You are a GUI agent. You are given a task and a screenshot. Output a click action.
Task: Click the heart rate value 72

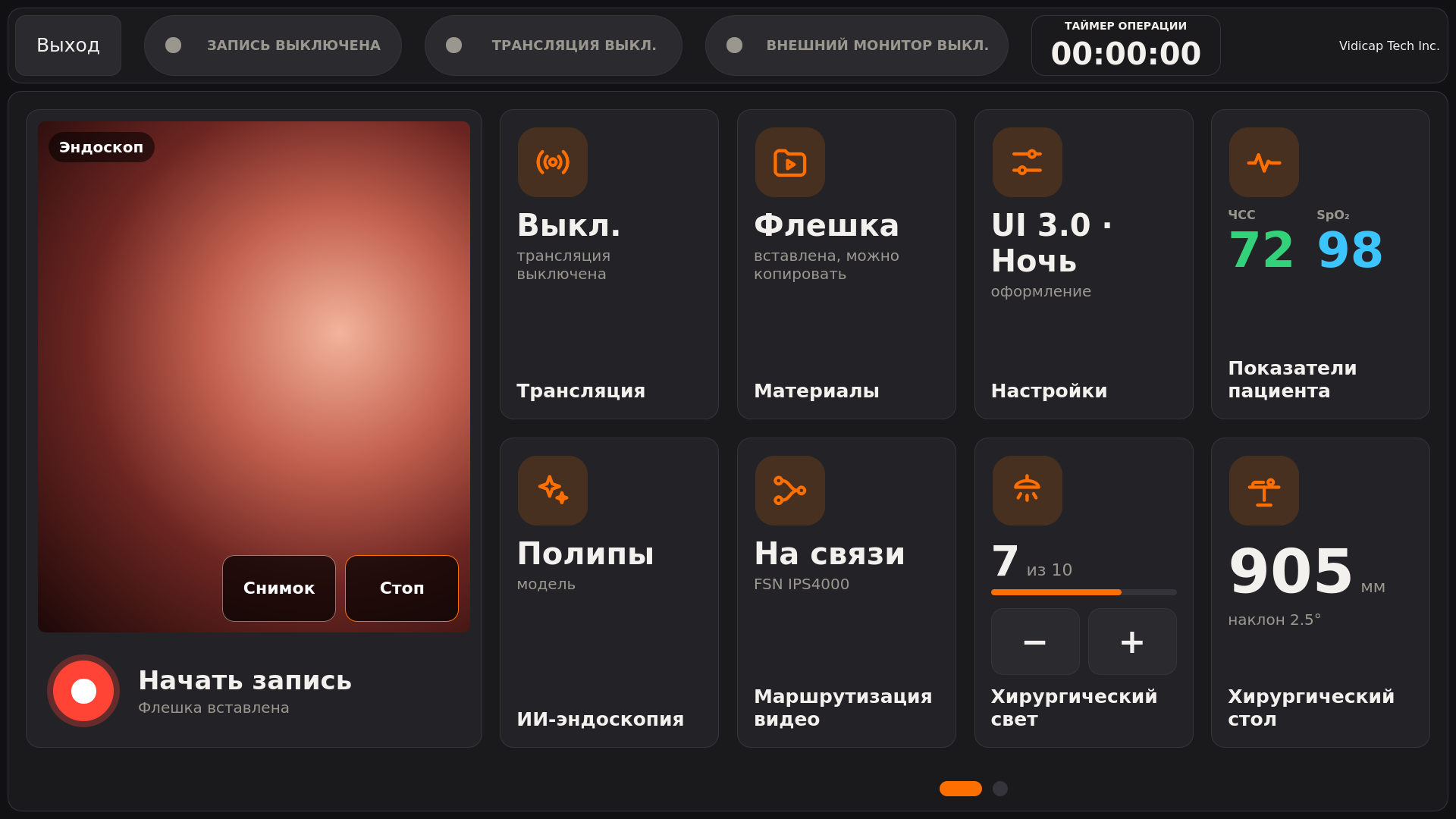(x=1261, y=250)
